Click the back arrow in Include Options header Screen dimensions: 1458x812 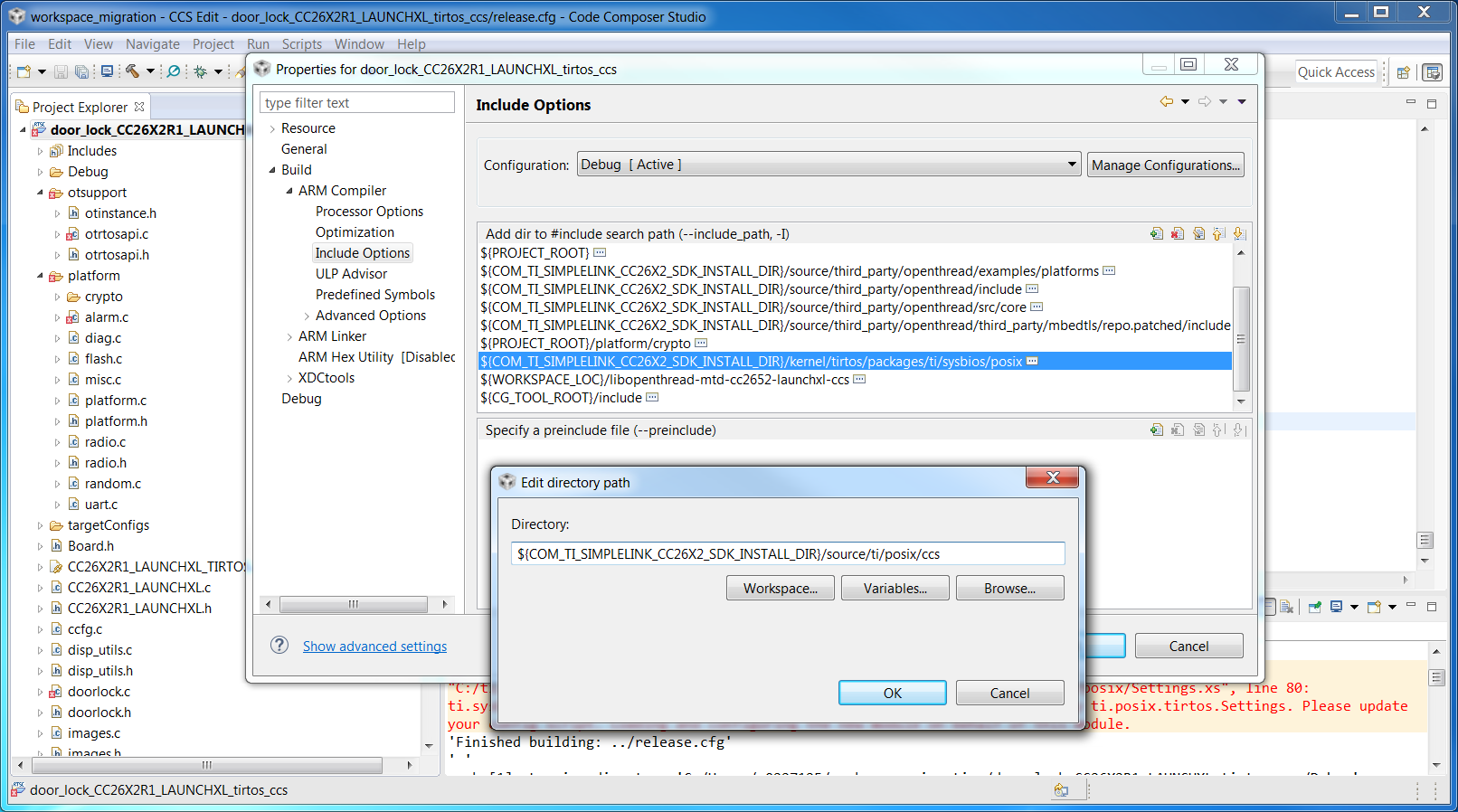[1167, 101]
